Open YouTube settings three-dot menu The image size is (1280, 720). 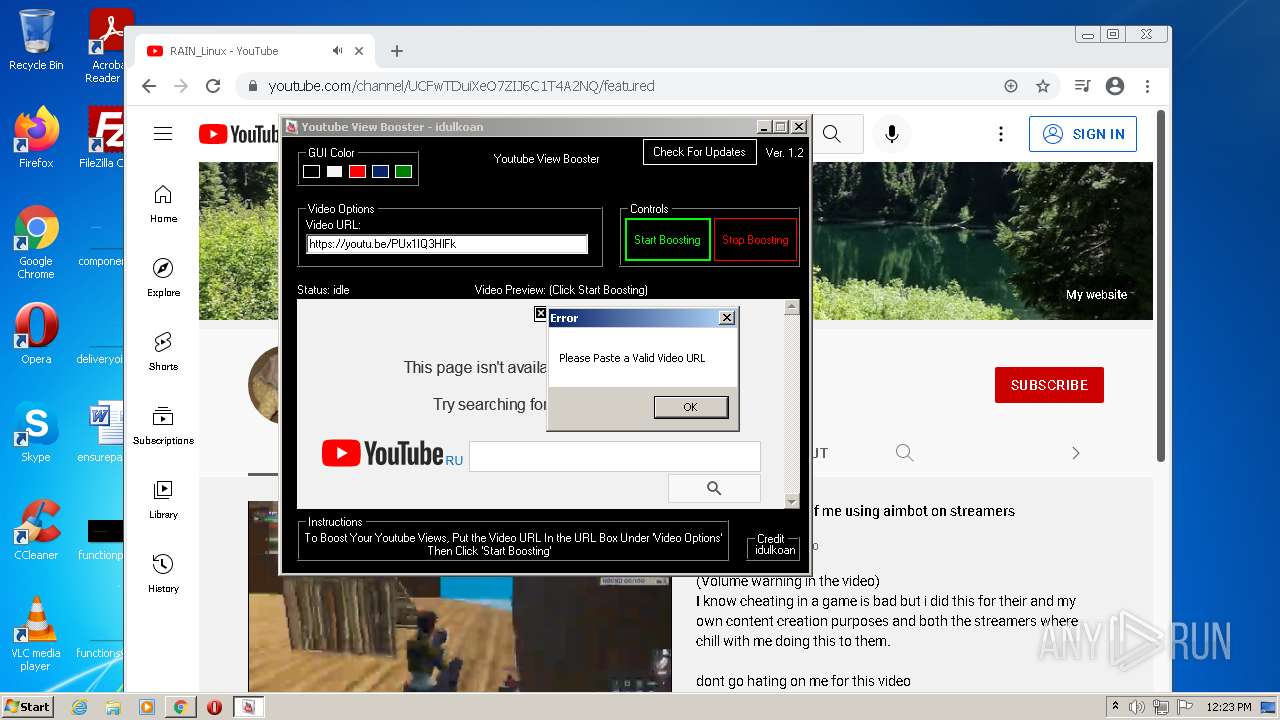click(x=1000, y=134)
